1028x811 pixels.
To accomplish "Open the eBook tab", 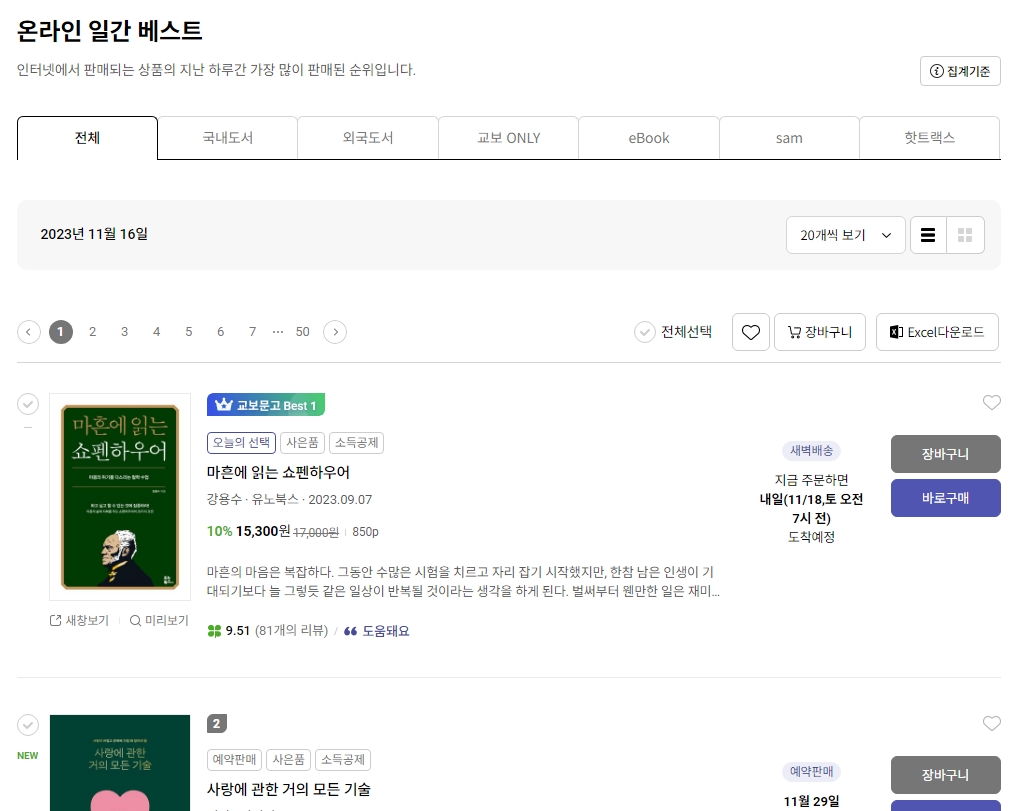I will coord(648,137).
